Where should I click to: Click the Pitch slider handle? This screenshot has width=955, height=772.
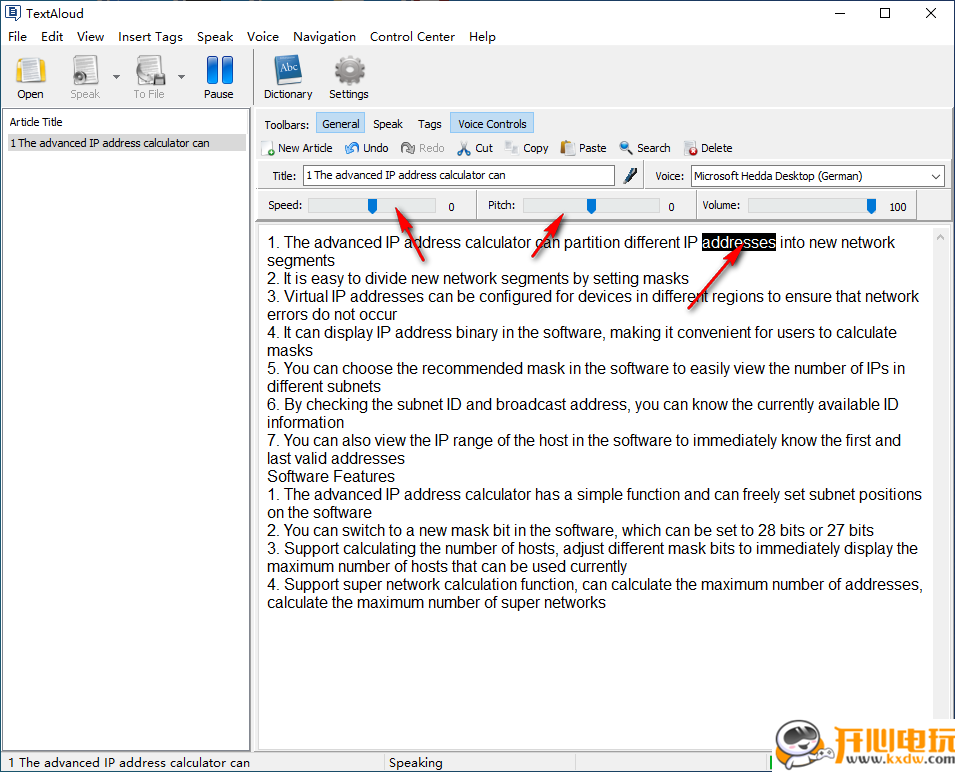(x=591, y=206)
